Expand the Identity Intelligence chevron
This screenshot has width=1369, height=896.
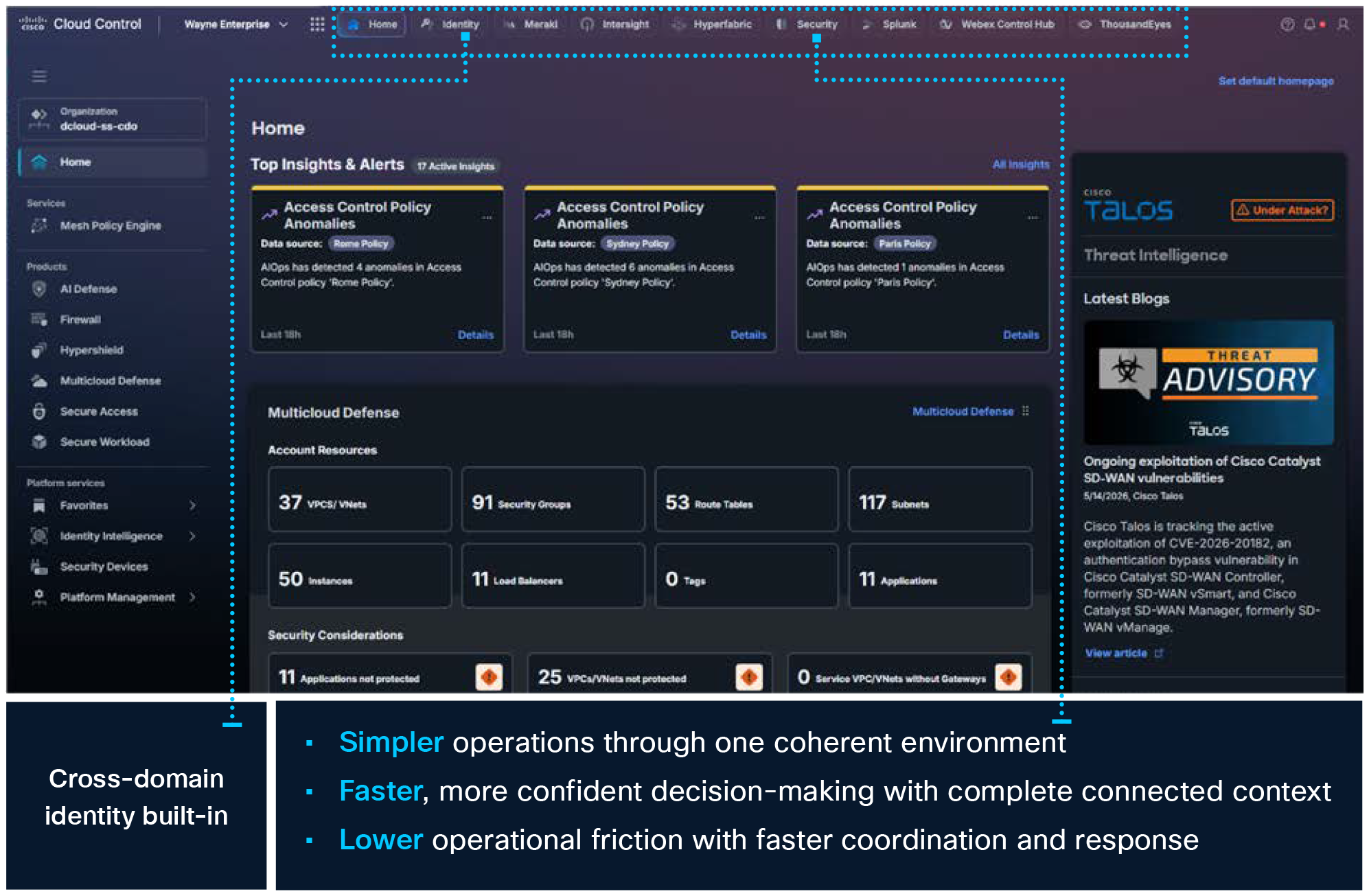pos(192,536)
